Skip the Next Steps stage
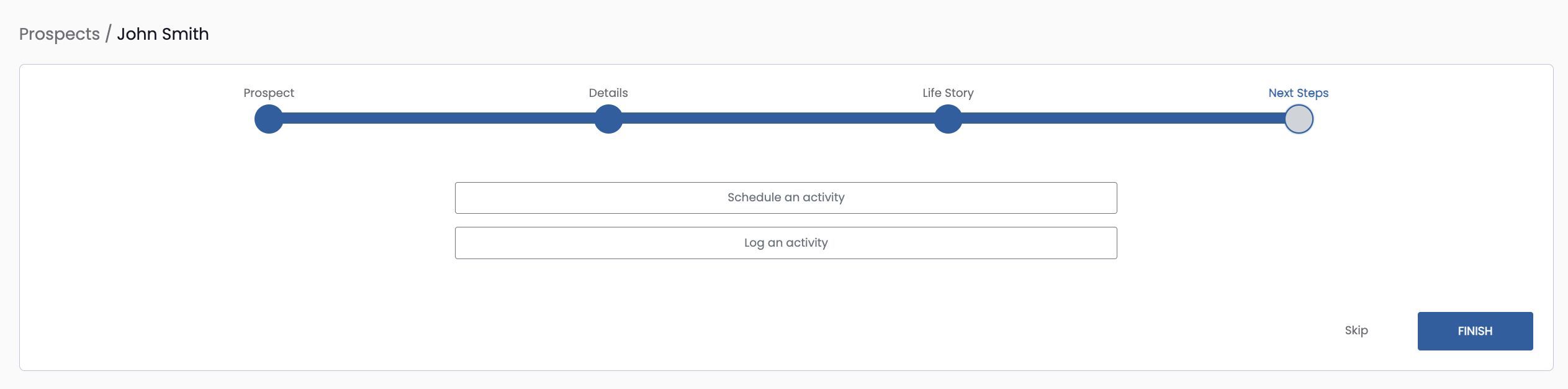Viewport: 1568px width, 389px height. (x=1356, y=331)
